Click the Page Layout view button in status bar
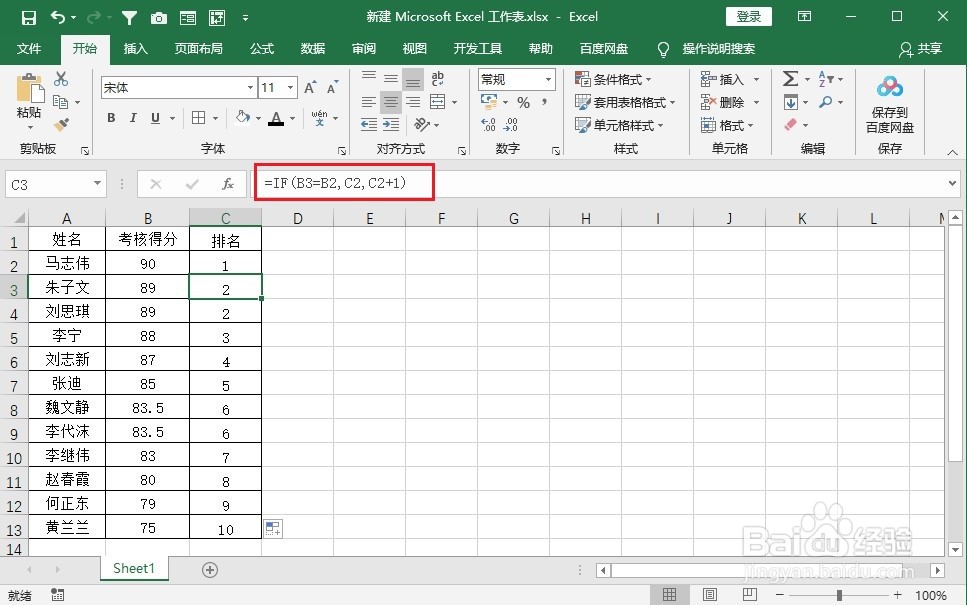The width and height of the screenshot is (967, 605). tap(709, 595)
